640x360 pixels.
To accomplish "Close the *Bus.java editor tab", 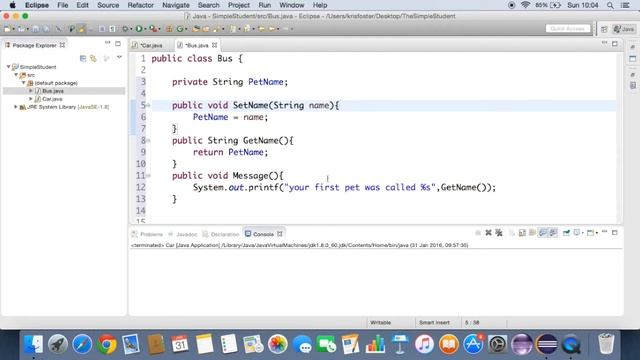I will 214,45.
